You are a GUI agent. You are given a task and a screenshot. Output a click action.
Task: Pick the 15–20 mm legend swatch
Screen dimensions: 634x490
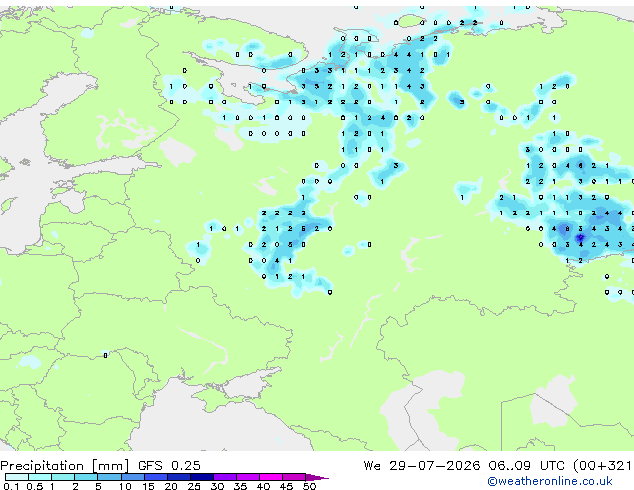point(156,477)
